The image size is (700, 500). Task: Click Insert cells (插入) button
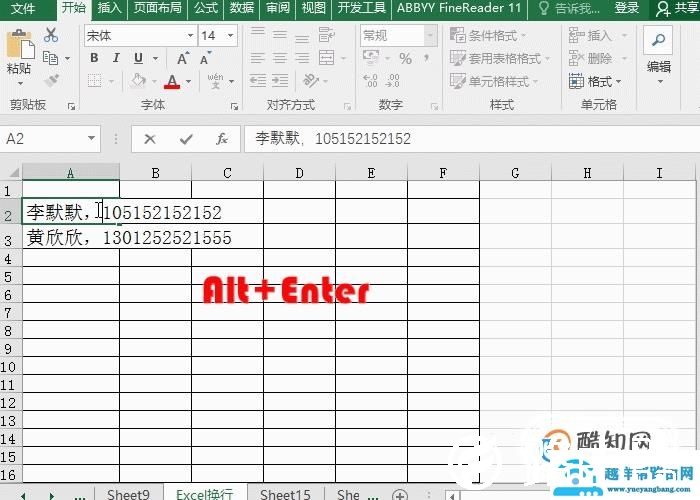click(598, 35)
